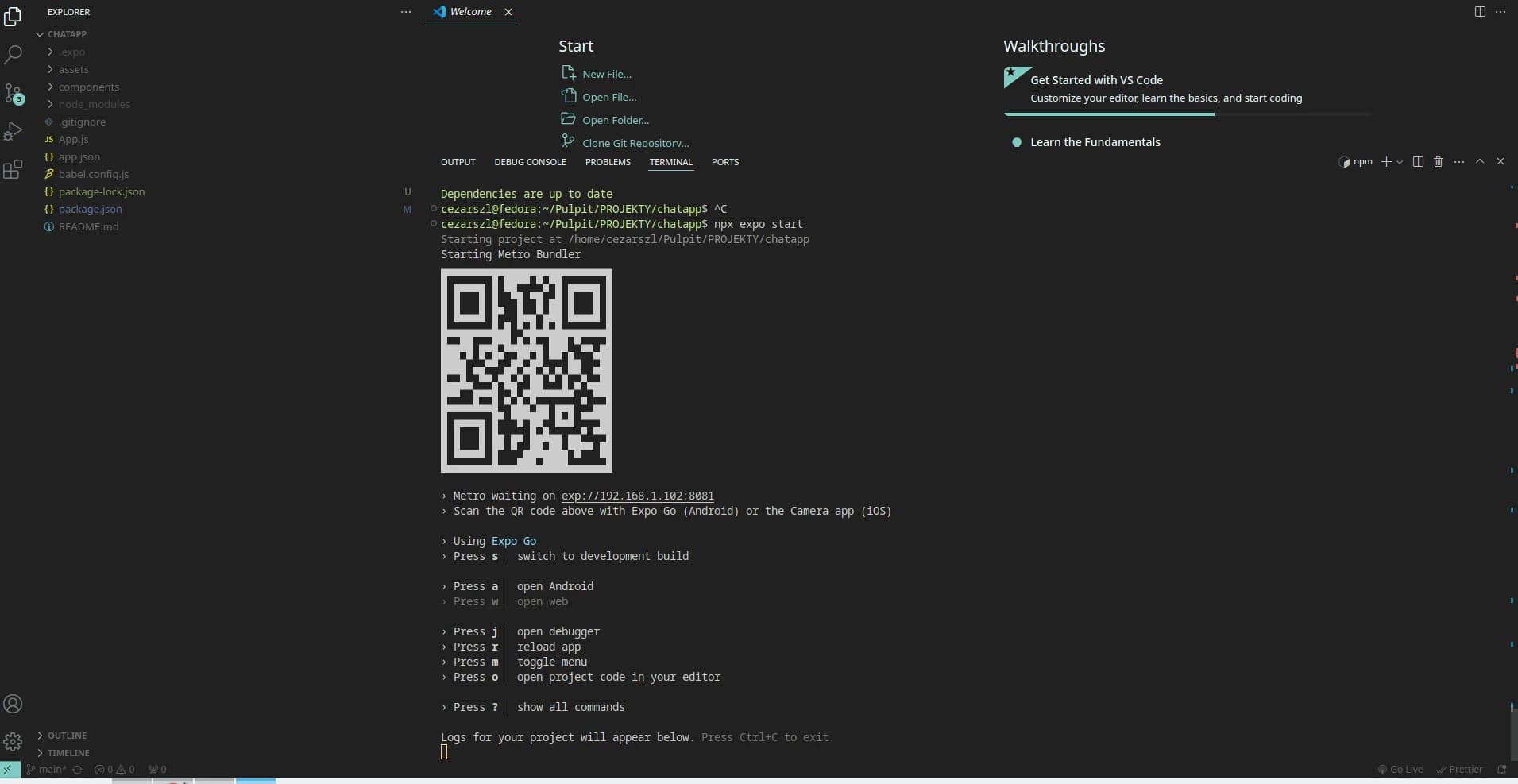Click the ports forwarded status item
Image resolution: width=1518 pixels, height=784 pixels.
coord(157,769)
